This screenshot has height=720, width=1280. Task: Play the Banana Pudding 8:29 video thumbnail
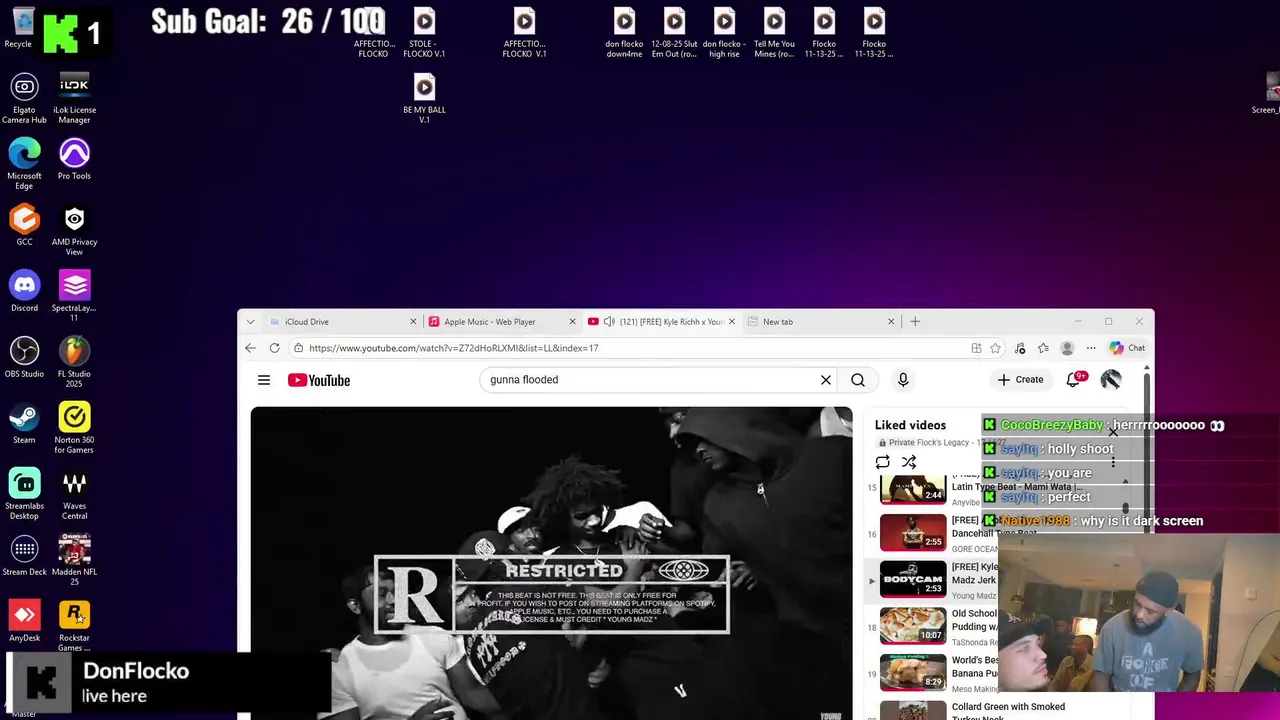coord(913,672)
